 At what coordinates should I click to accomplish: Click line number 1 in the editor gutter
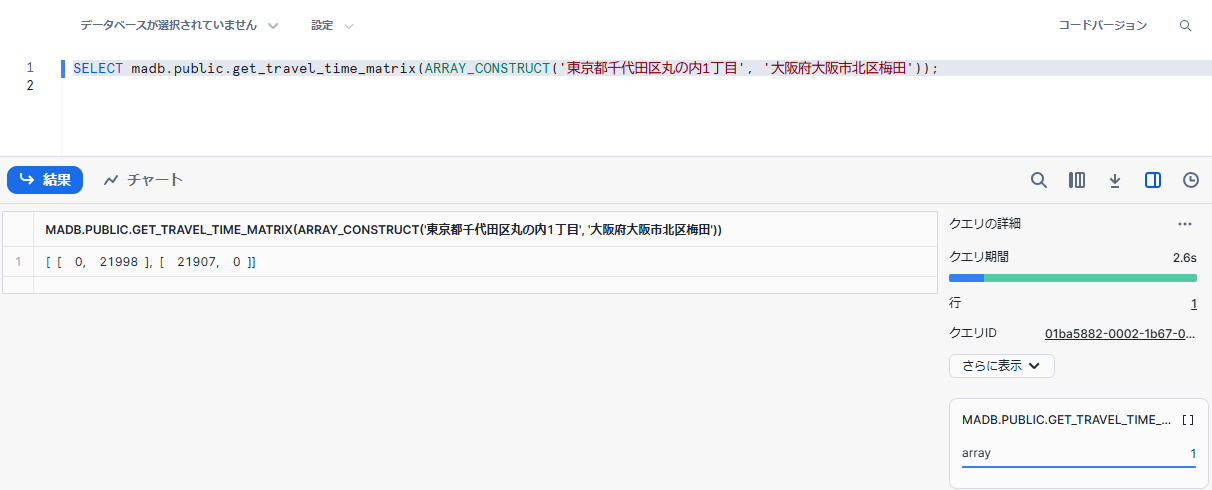(30, 68)
